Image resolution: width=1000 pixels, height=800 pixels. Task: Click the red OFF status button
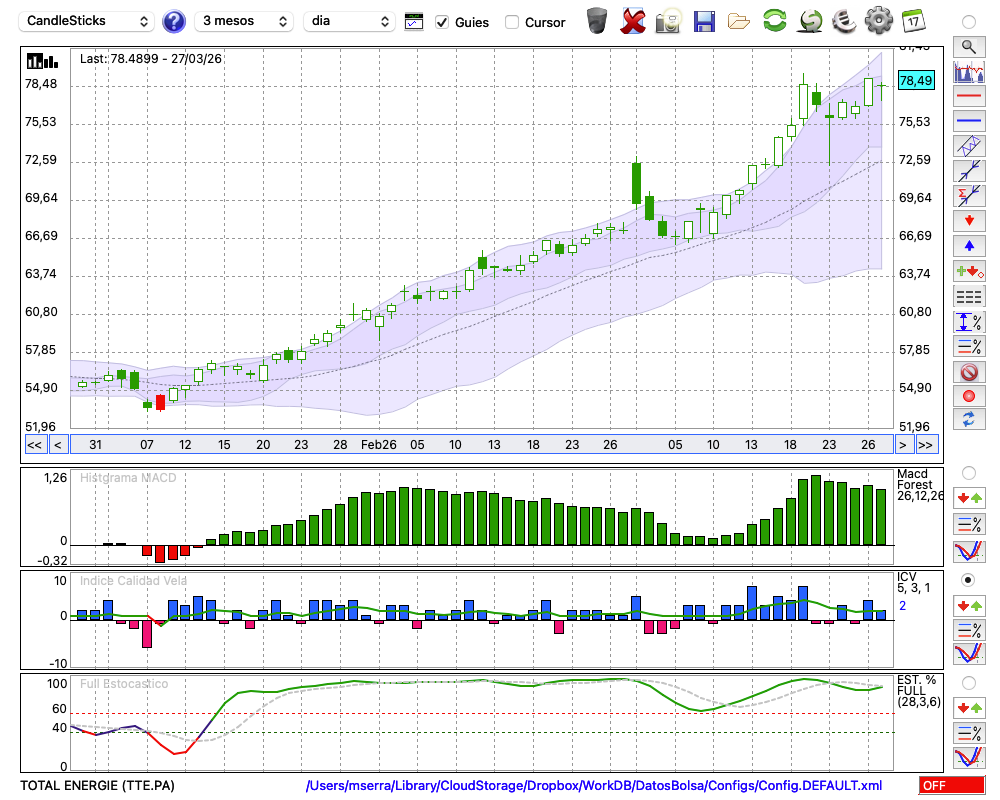pos(951,786)
